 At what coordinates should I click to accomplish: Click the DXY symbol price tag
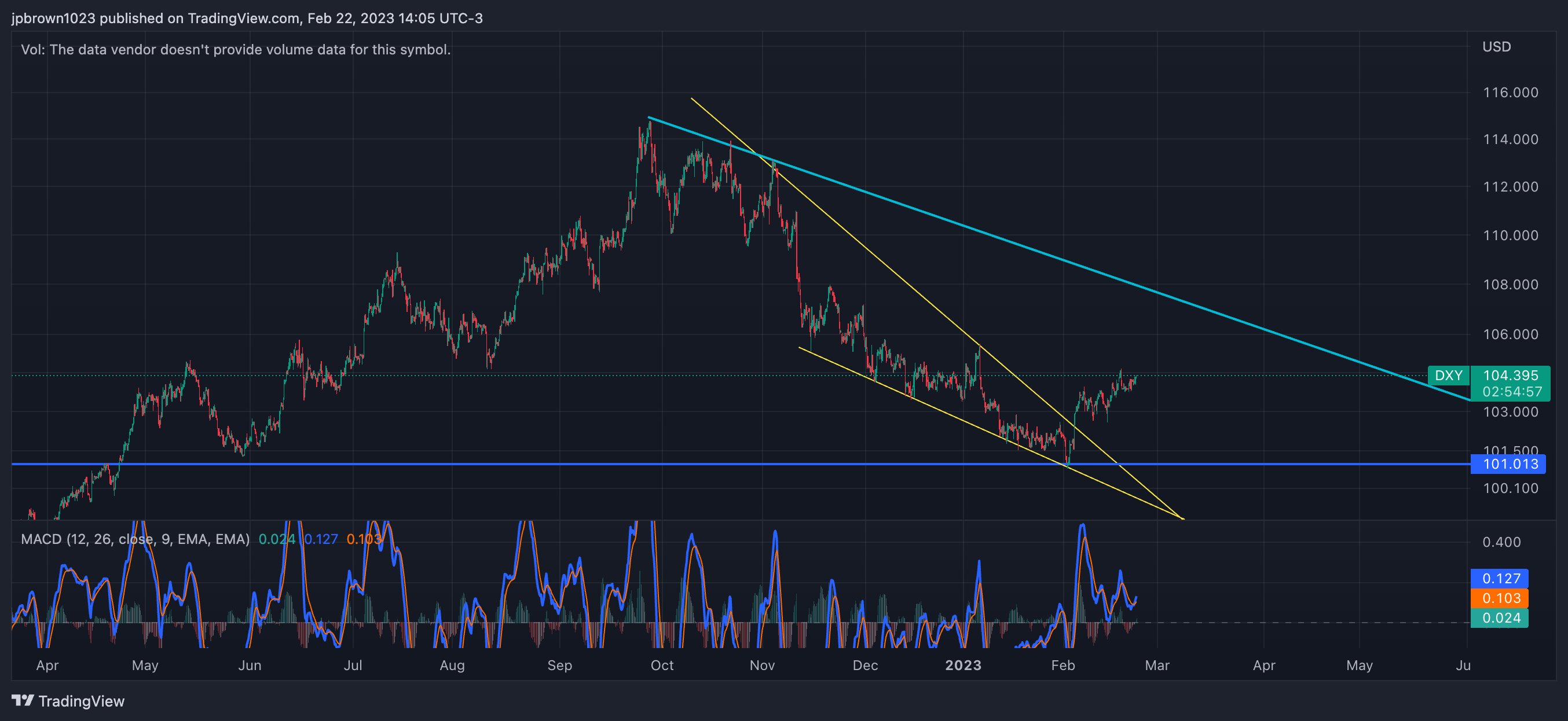(1448, 376)
